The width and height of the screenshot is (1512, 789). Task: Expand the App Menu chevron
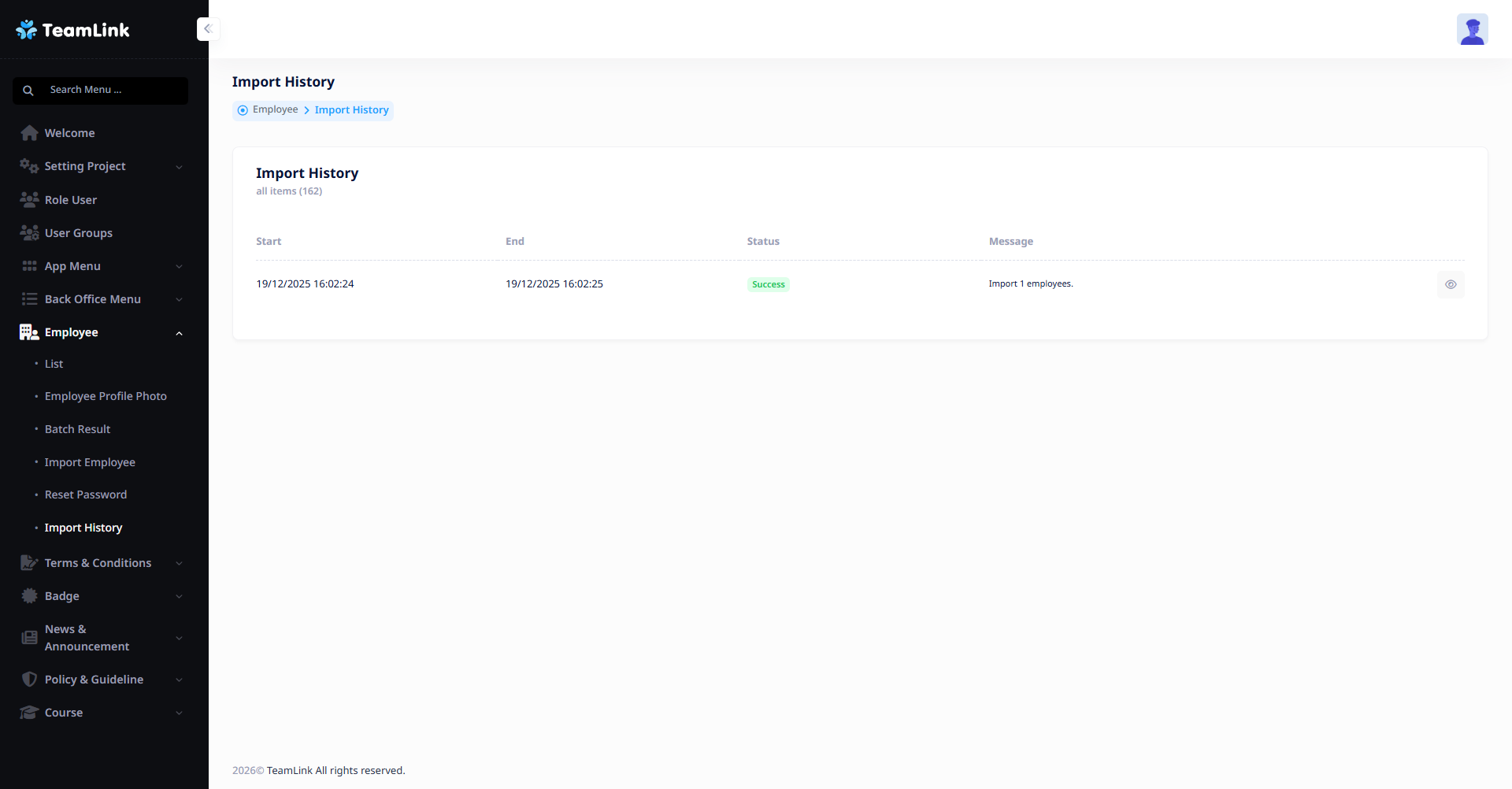click(179, 267)
